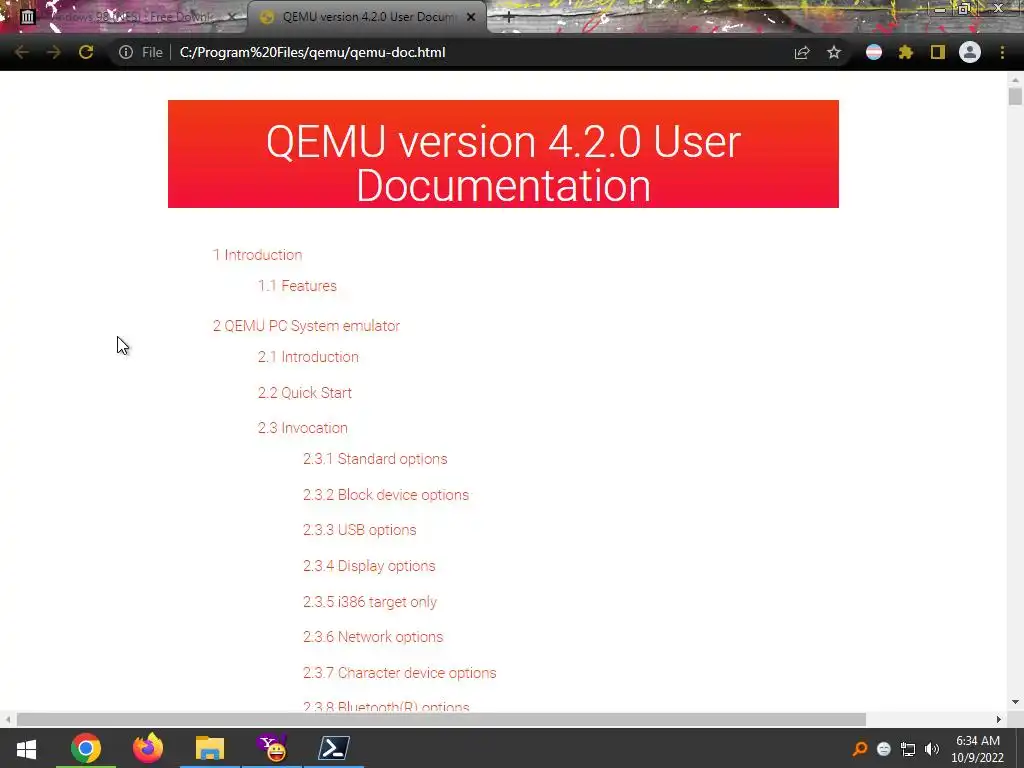1024x768 pixels.
Task: Click the orange search tray icon
Action: coord(860,748)
